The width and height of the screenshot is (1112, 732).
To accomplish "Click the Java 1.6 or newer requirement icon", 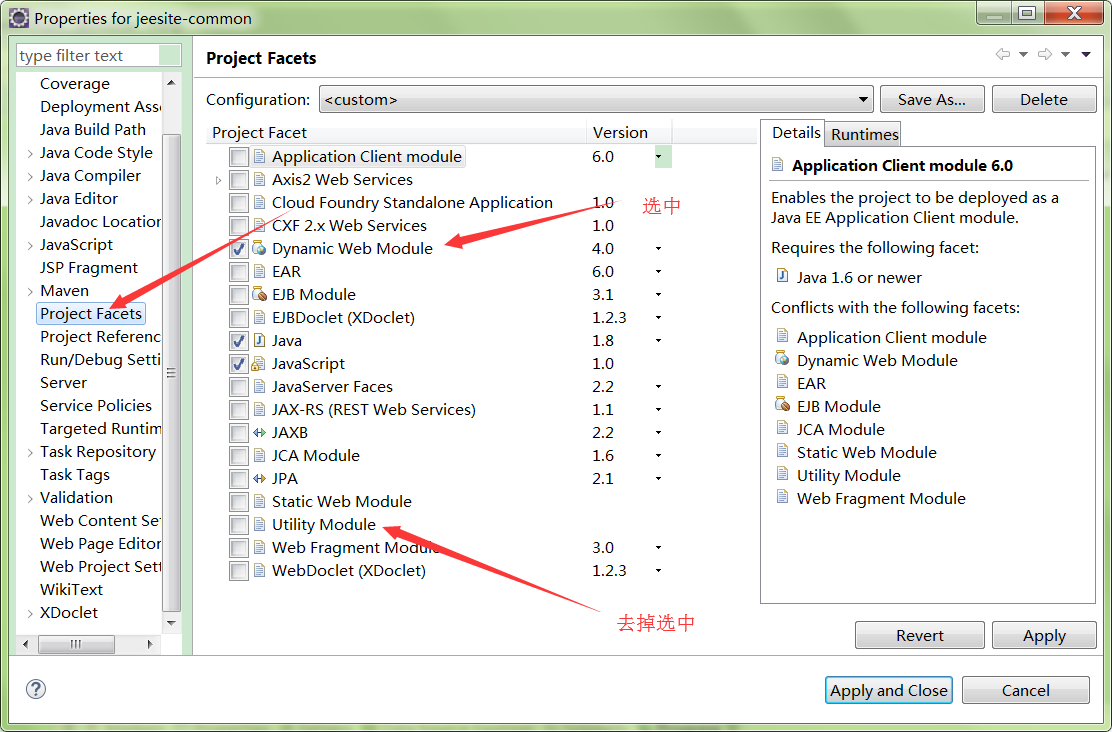I will 783,277.
